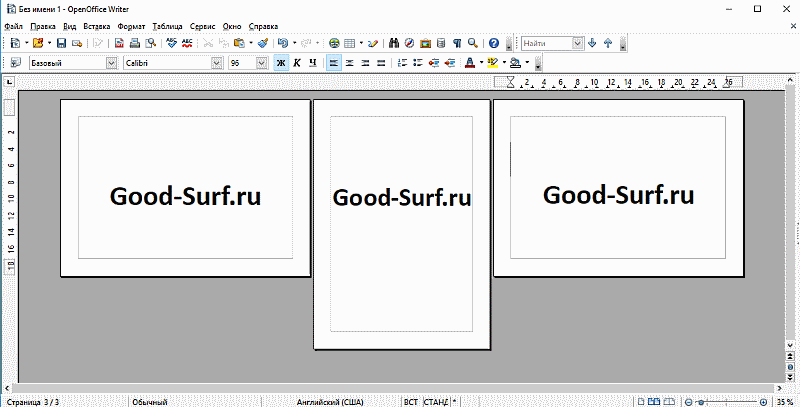Image resolution: width=800 pixels, height=407 pixels.
Task: Toggle nonprinting characters pilcrow icon
Action: 457,43
